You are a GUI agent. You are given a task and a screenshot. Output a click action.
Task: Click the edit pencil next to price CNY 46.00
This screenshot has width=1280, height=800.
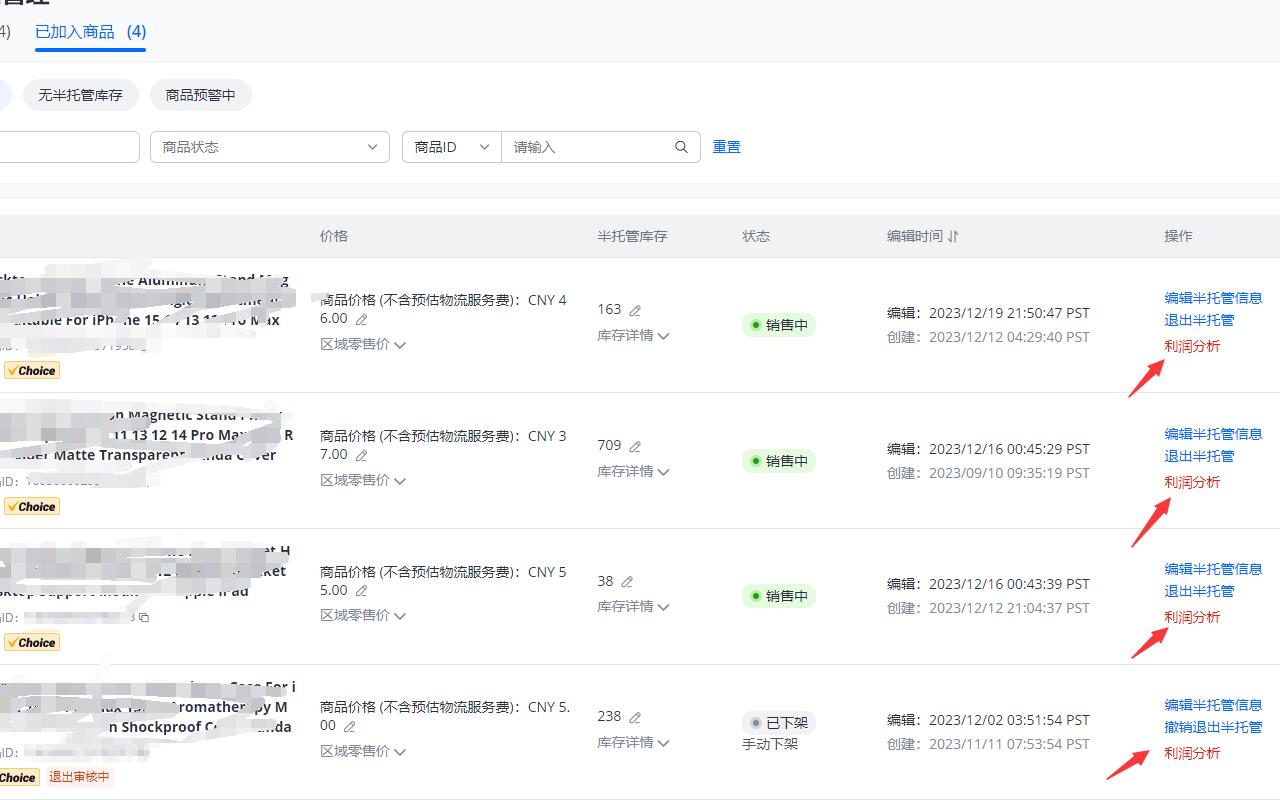click(x=362, y=320)
